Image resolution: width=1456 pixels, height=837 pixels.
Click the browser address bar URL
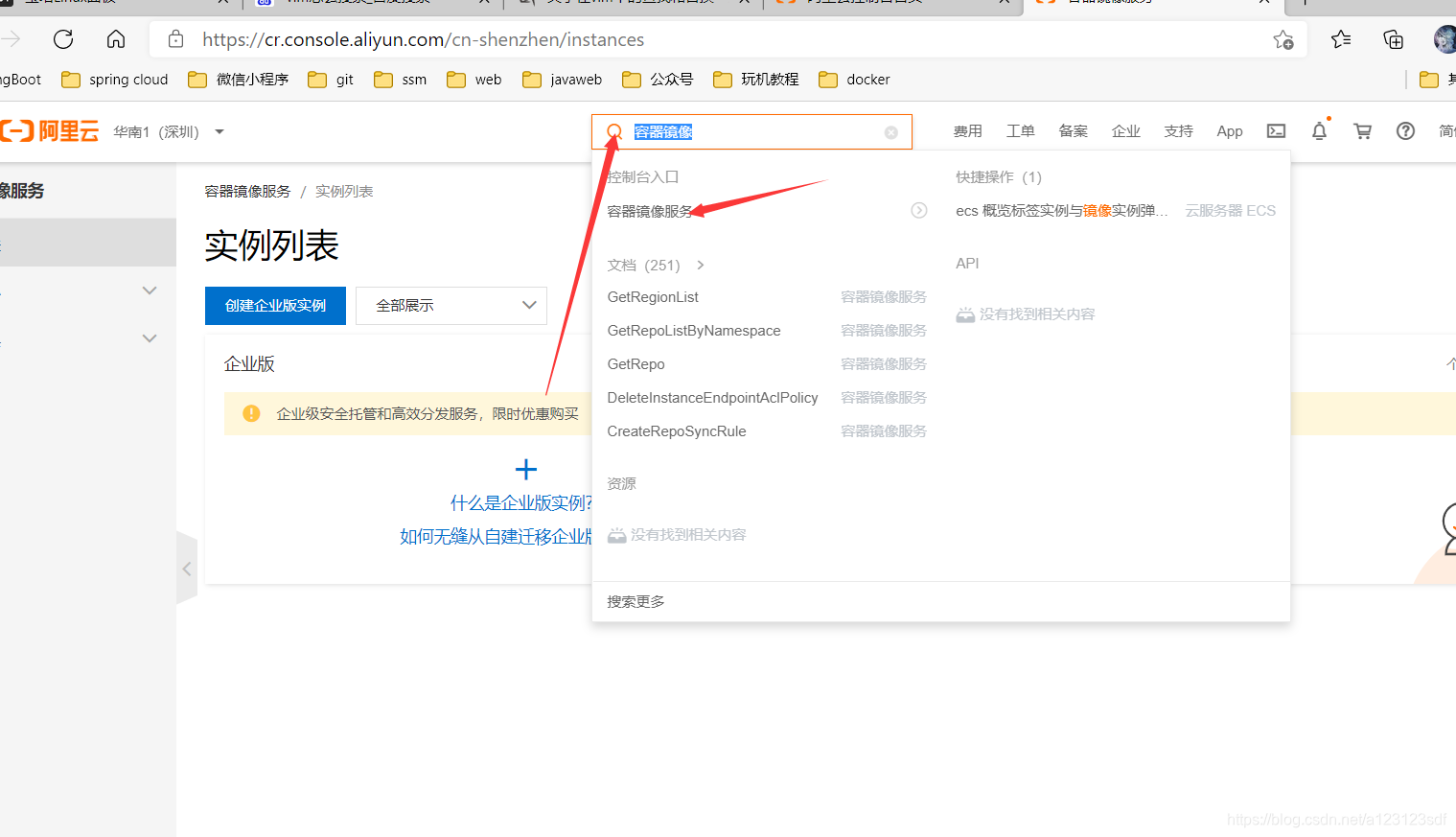click(x=423, y=39)
